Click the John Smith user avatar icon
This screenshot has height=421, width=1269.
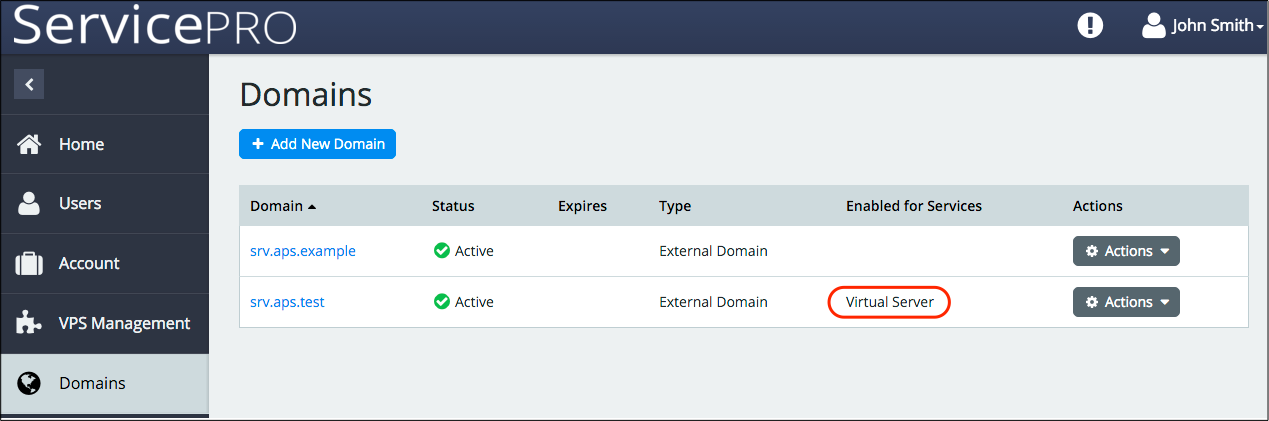pyautogui.click(x=1153, y=26)
